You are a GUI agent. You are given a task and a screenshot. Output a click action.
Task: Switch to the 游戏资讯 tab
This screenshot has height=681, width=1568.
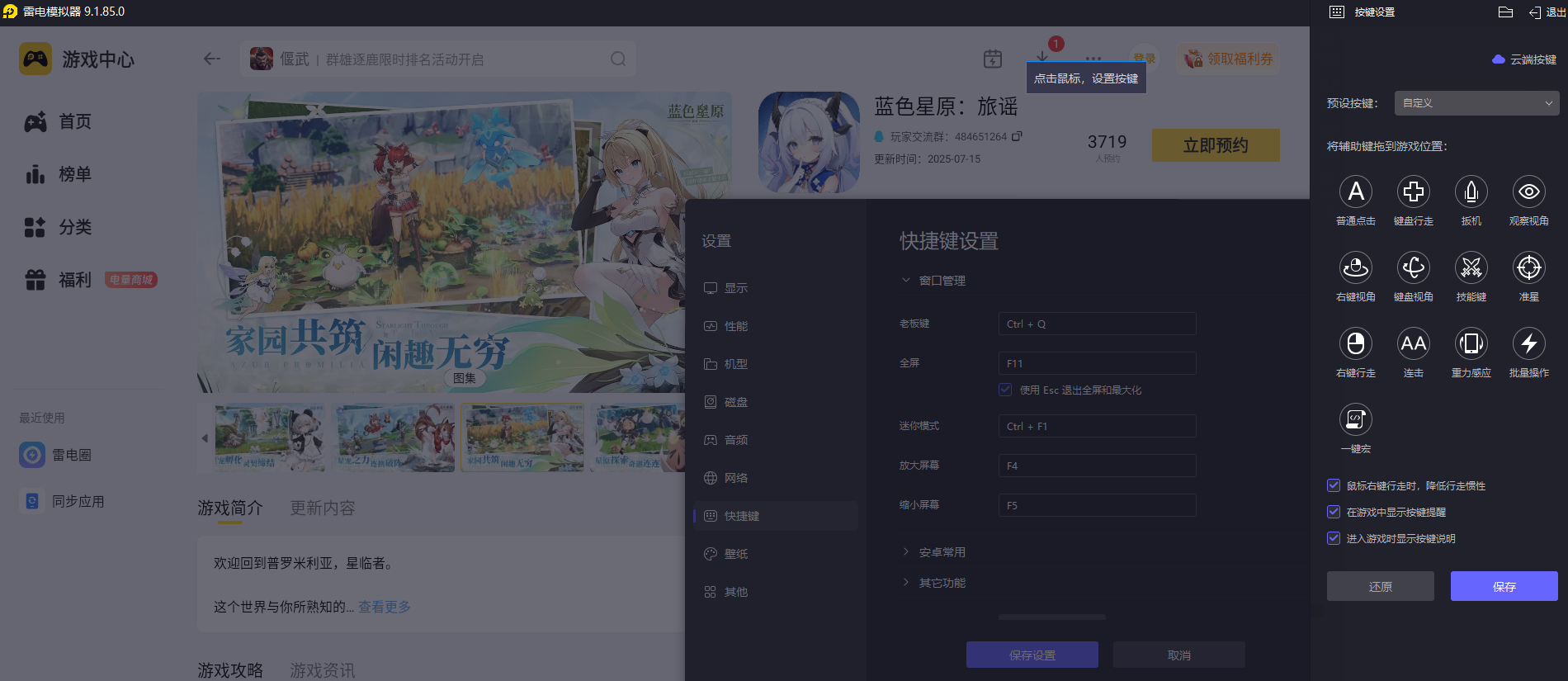(323, 670)
